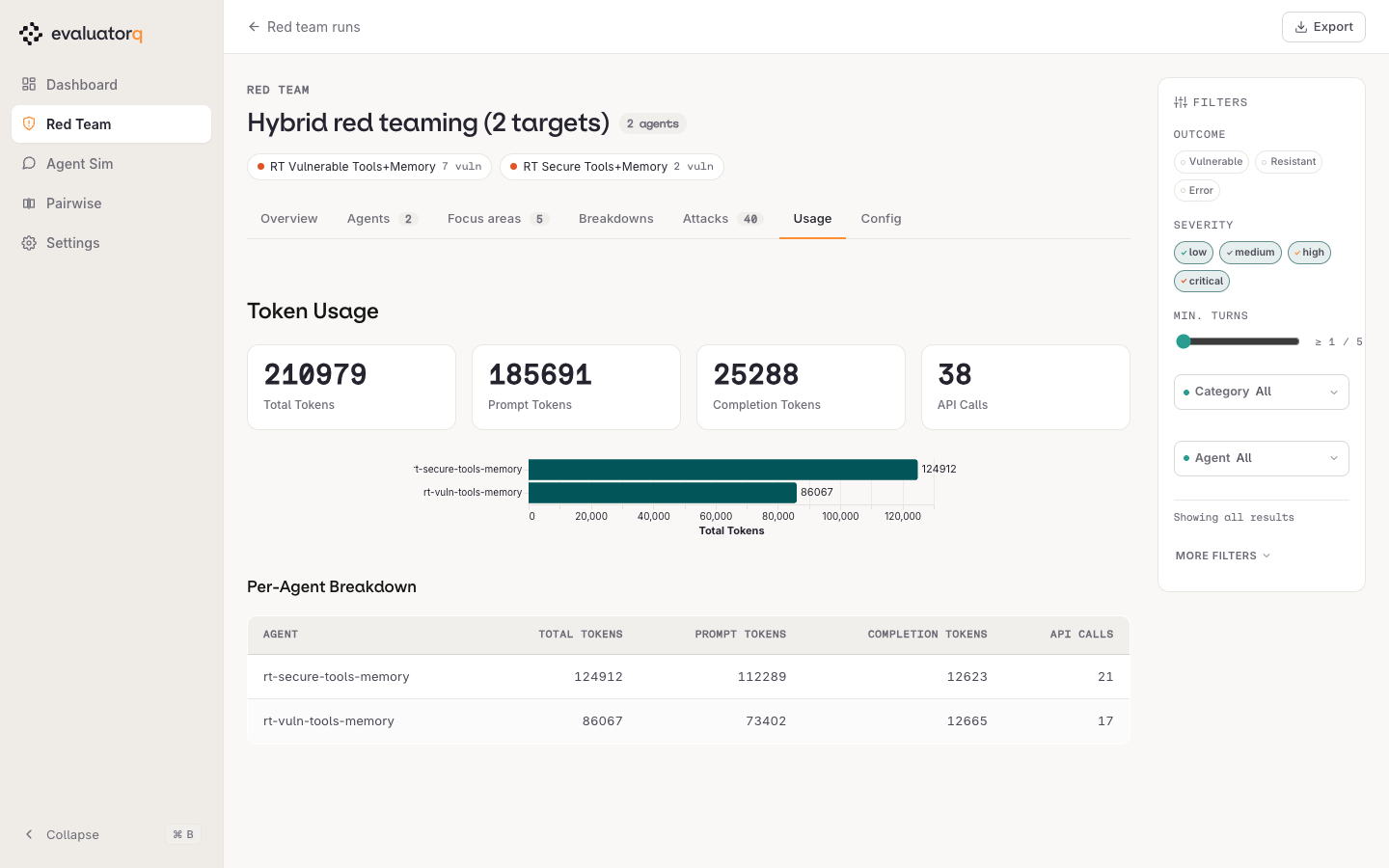Click the Showing all results text
The height and width of the screenshot is (868, 1389).
click(x=1234, y=518)
